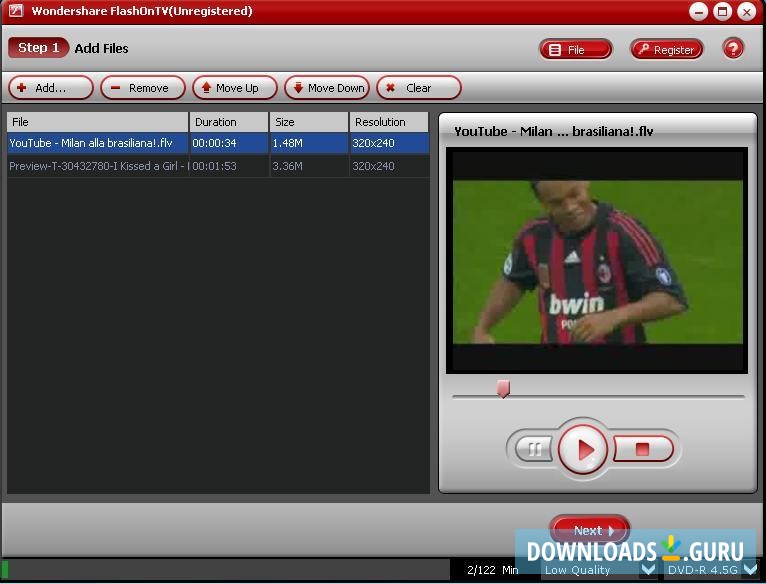Click the preview title Milan ... brasiliana!.flv
The width and height of the screenshot is (766, 584).
[x=553, y=131]
